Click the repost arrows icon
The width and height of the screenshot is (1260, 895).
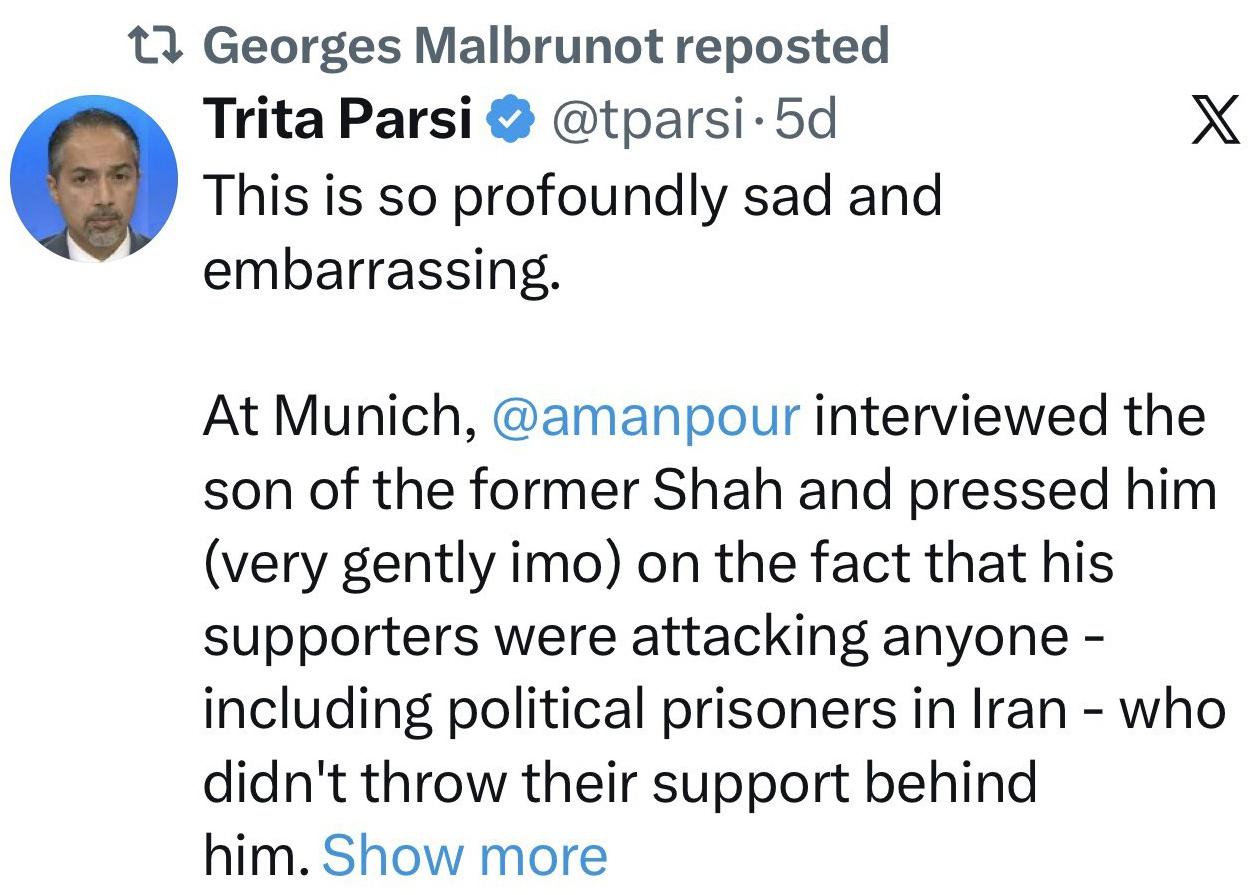(x=159, y=45)
